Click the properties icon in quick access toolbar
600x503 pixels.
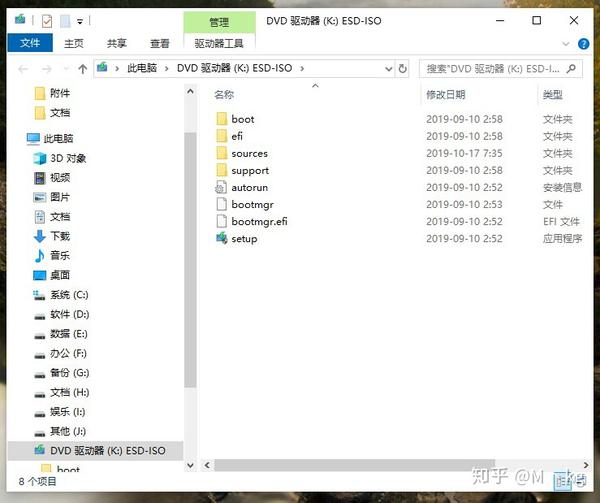click(47, 21)
